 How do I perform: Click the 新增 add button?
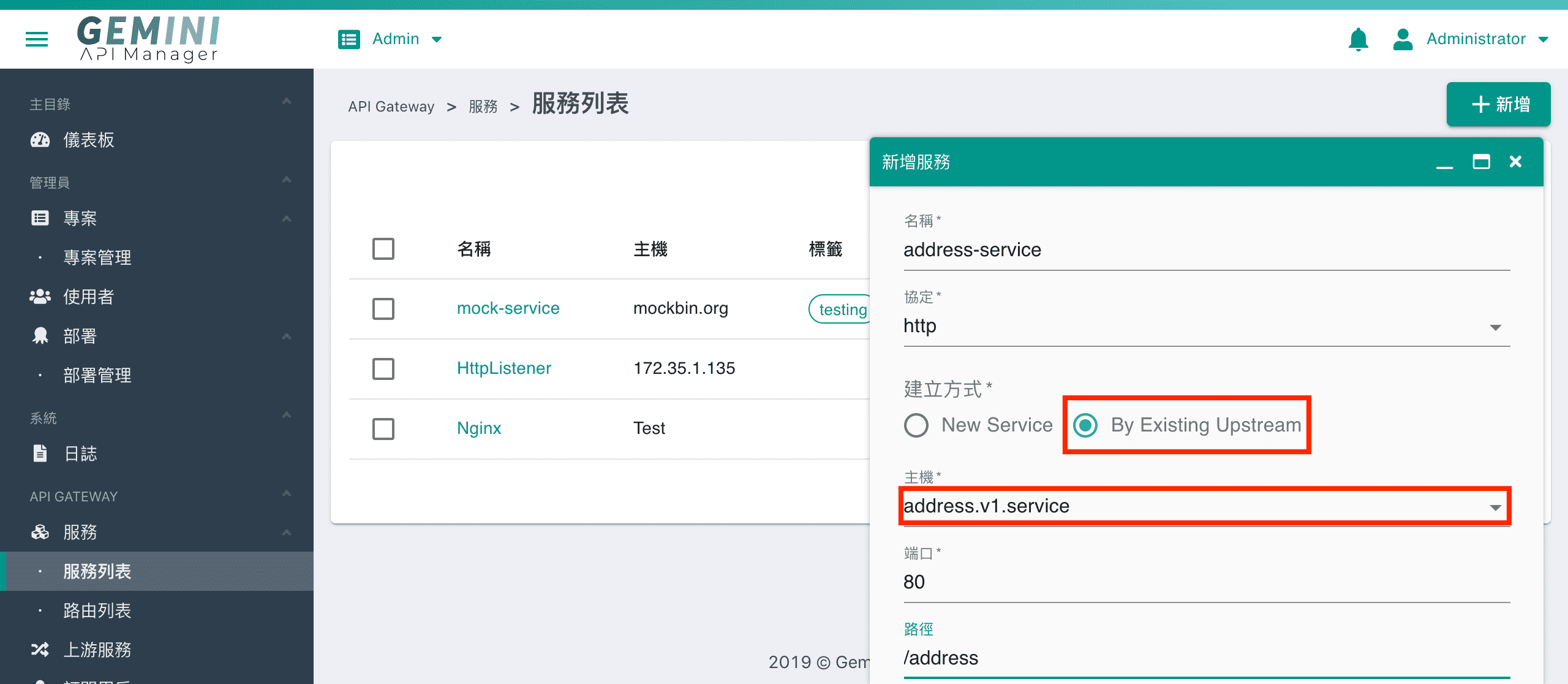tap(1498, 104)
